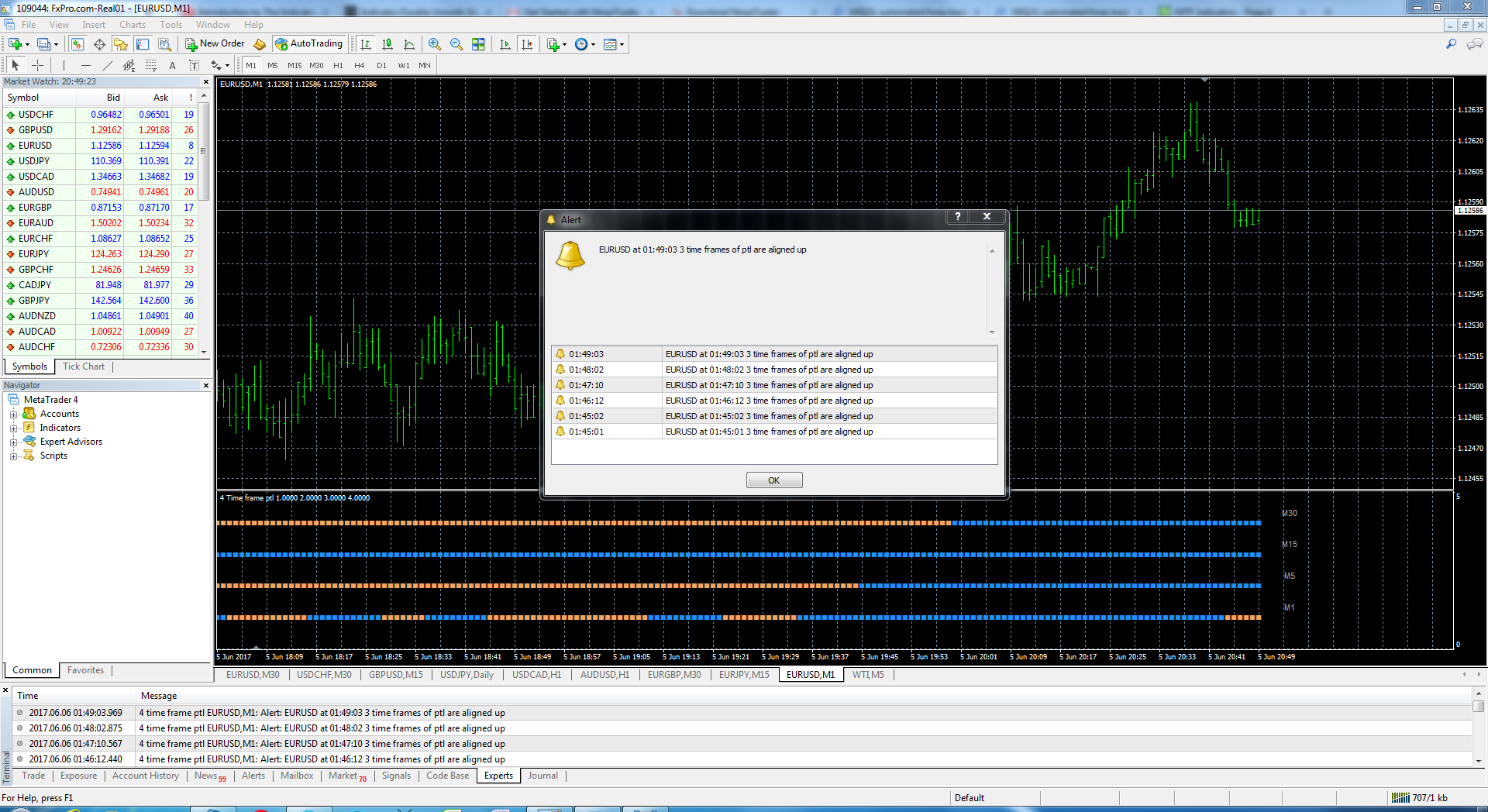Image resolution: width=1488 pixels, height=812 pixels.
Task: Draw a horizontal line tool
Action: (x=86, y=66)
